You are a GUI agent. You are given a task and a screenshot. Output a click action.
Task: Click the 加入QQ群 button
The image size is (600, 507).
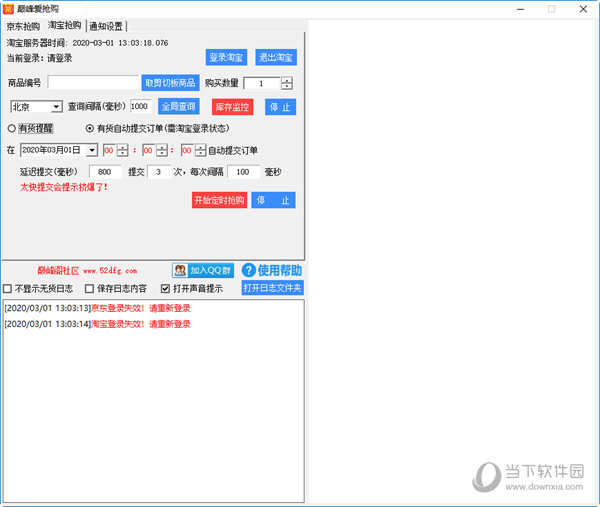click(203, 271)
